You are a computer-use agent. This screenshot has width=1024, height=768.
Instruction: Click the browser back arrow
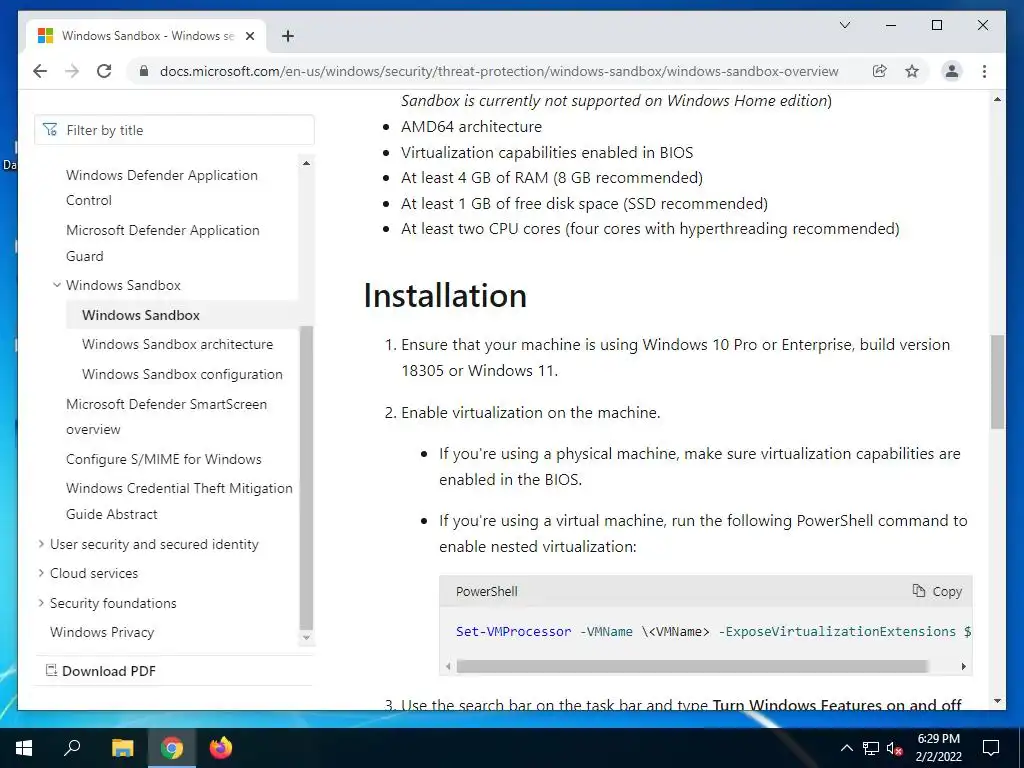40,71
